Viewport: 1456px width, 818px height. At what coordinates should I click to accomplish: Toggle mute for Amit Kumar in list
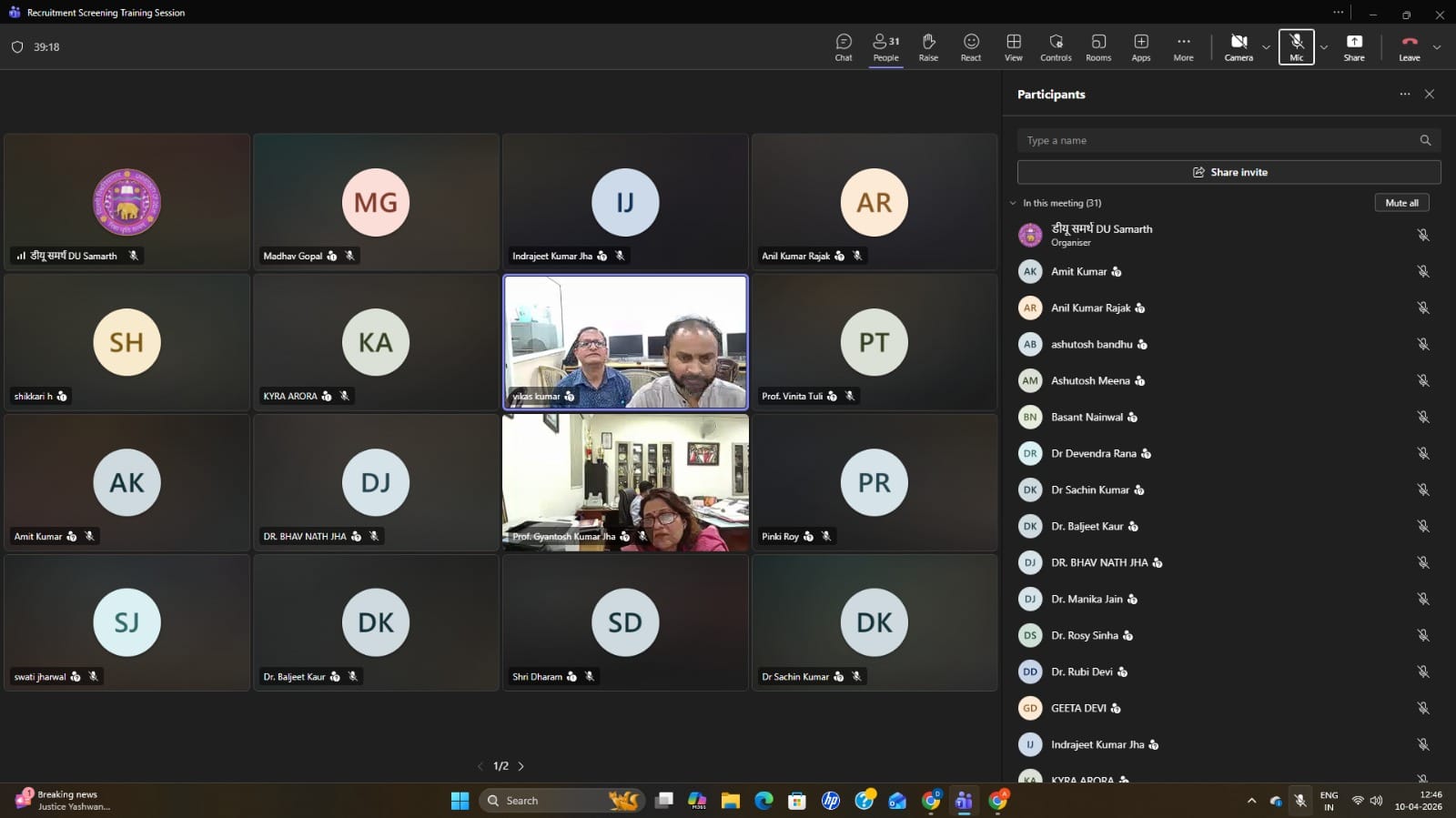pyautogui.click(x=1422, y=272)
